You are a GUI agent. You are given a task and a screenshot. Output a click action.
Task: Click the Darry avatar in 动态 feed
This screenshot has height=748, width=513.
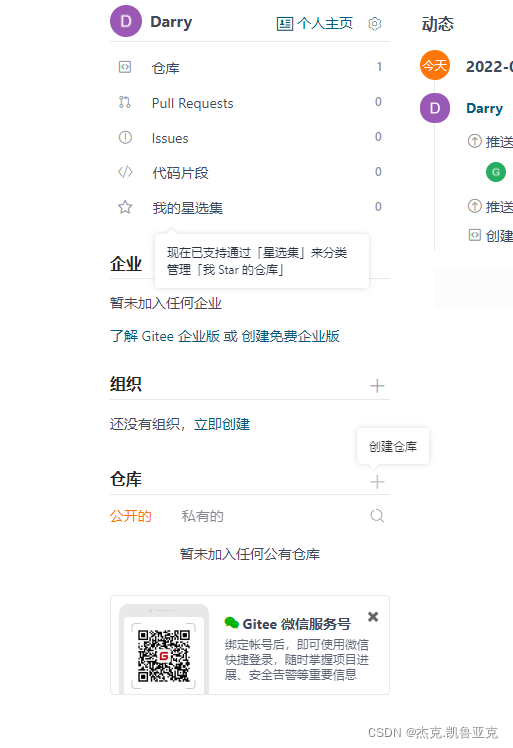click(x=435, y=108)
